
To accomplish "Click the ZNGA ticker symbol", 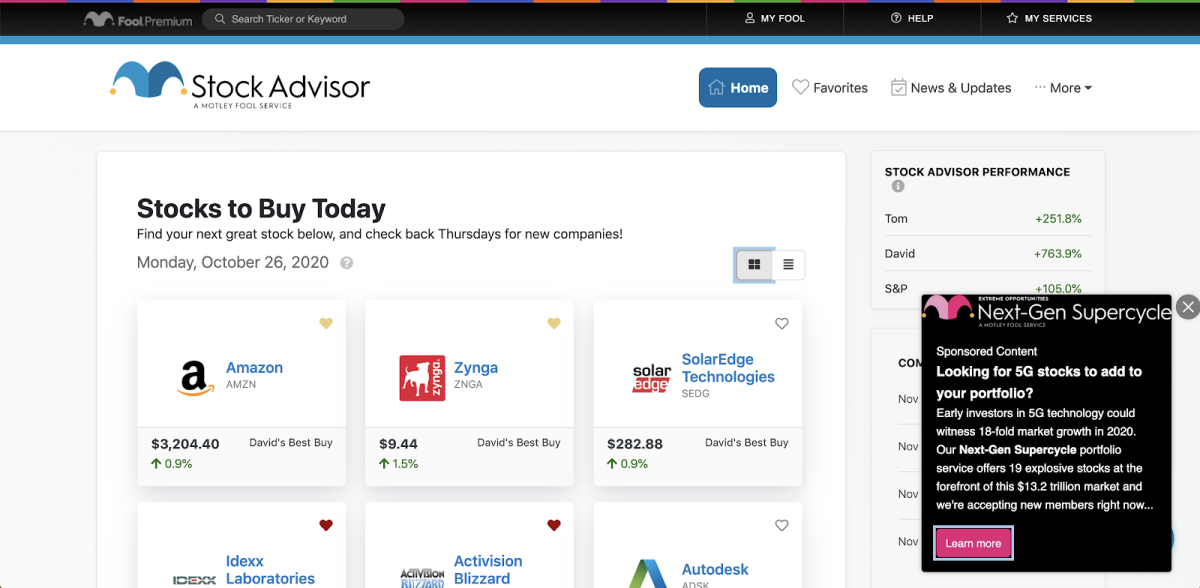I will tap(468, 385).
